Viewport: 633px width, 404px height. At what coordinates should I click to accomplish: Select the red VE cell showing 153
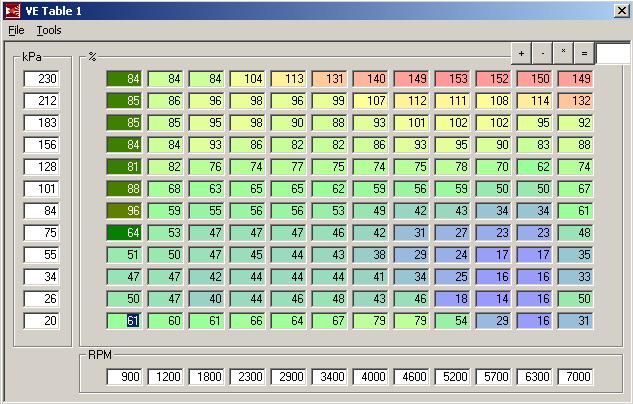453,79
